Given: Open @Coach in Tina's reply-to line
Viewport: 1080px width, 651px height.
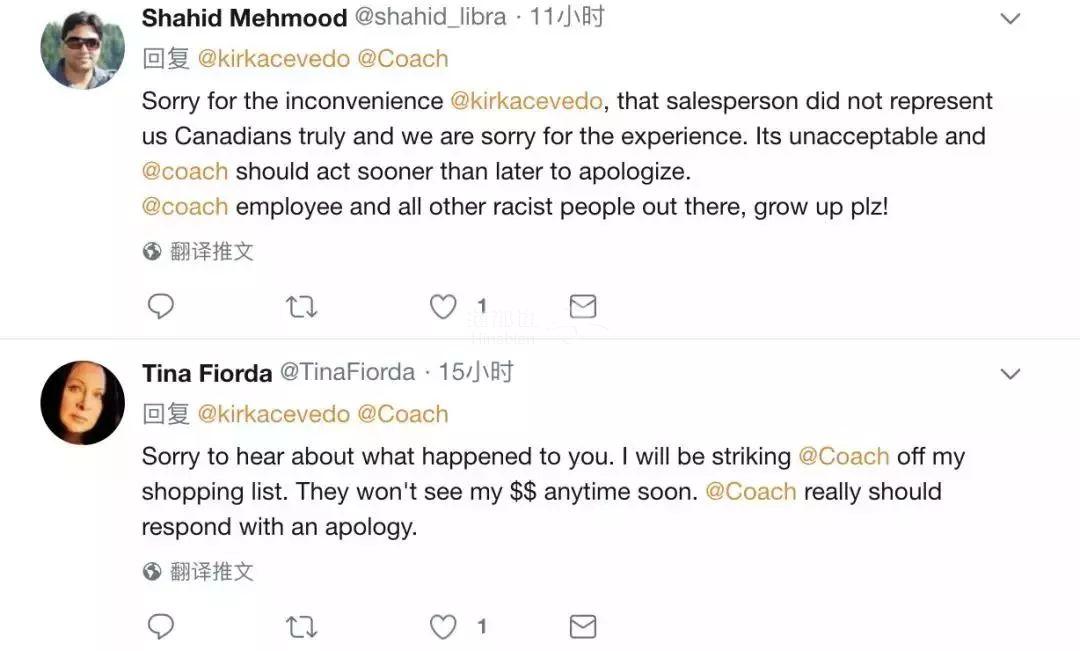Looking at the screenshot, I should 402,414.
